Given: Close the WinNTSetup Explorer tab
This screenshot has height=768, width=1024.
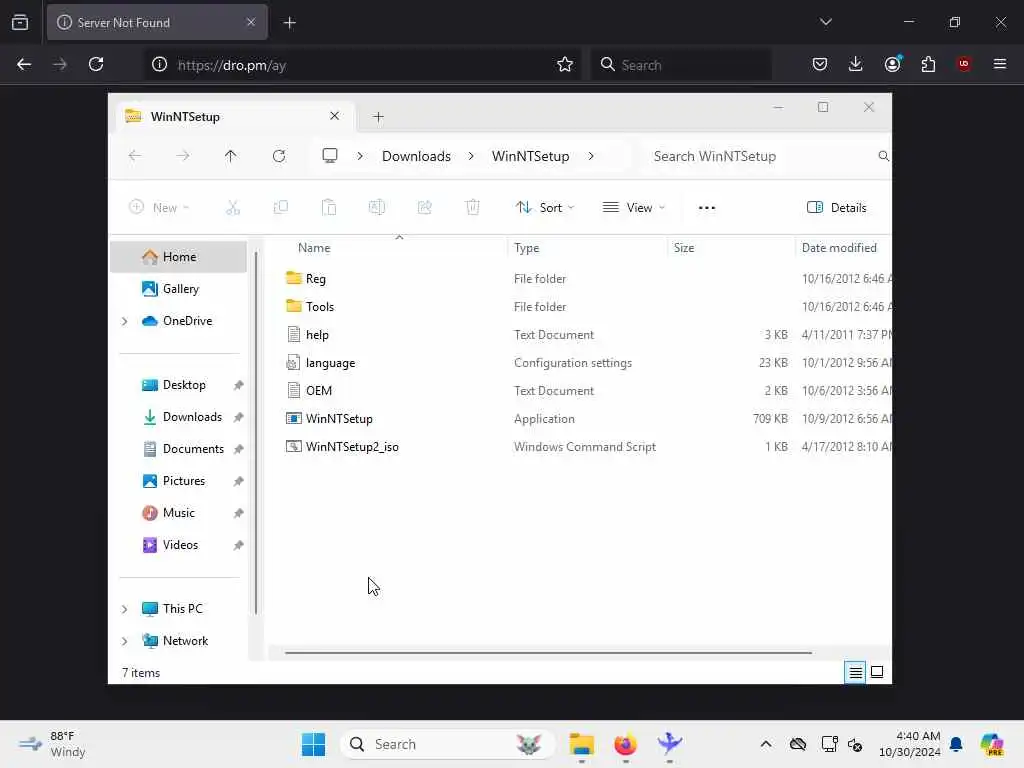Looking at the screenshot, I should pyautogui.click(x=334, y=116).
